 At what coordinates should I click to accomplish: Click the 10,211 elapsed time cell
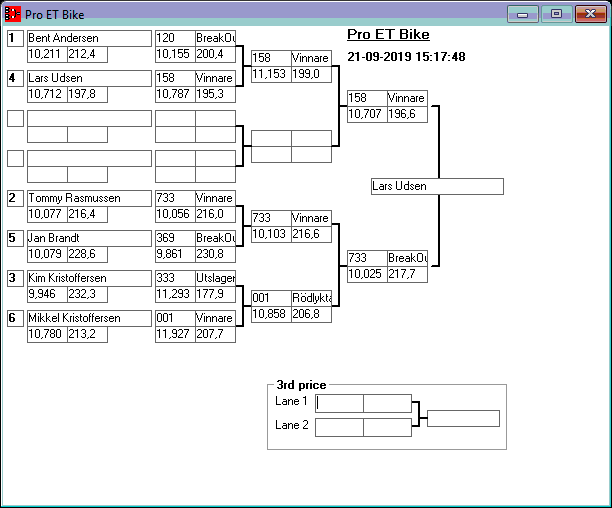pyautogui.click(x=46, y=54)
